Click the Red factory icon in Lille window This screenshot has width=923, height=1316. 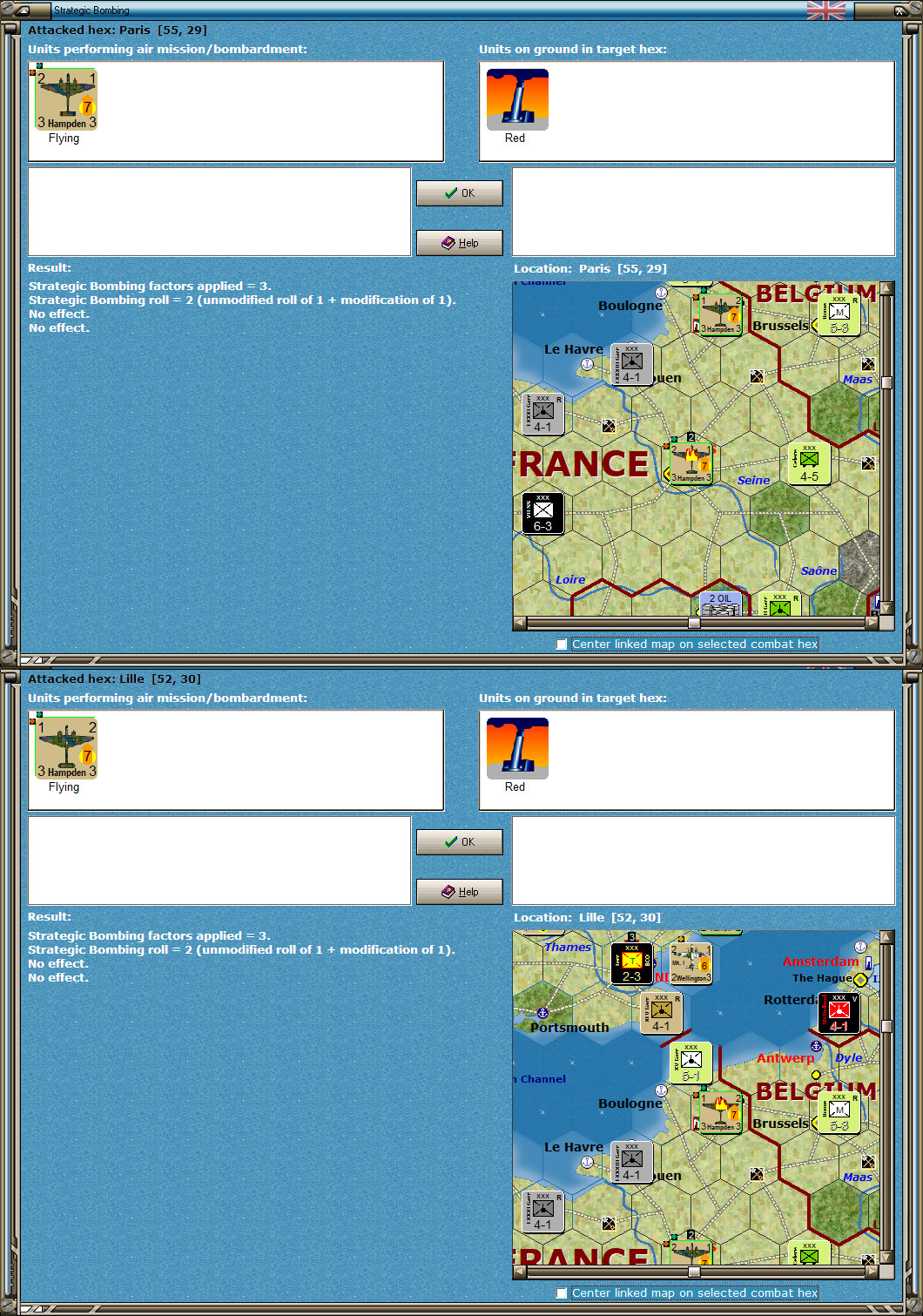(x=517, y=748)
